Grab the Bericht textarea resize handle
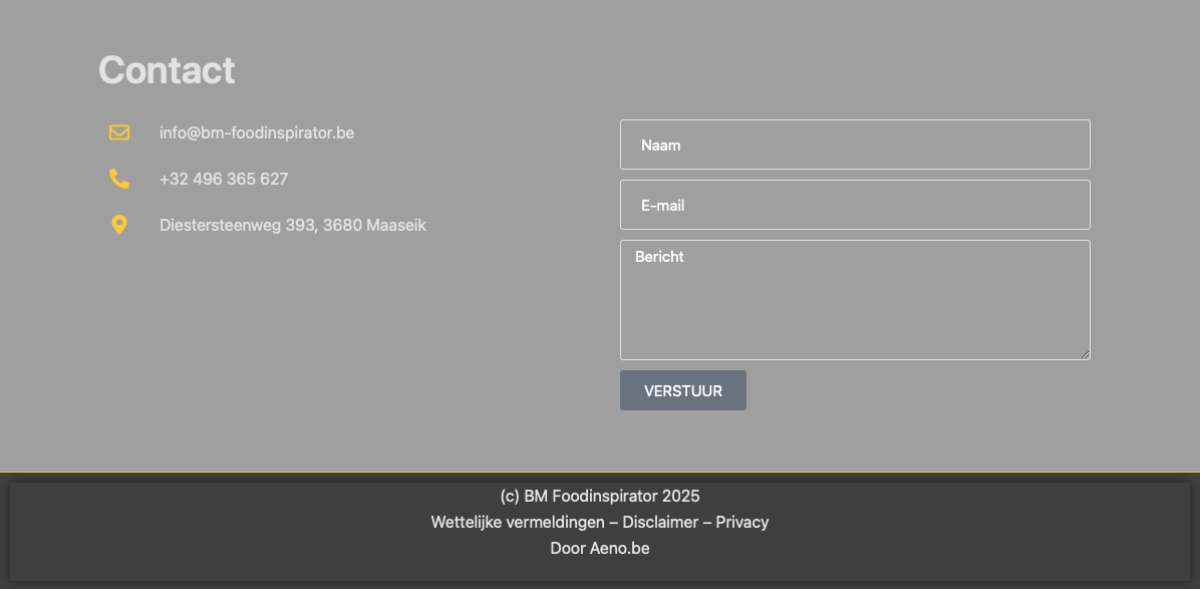 click(x=1084, y=353)
